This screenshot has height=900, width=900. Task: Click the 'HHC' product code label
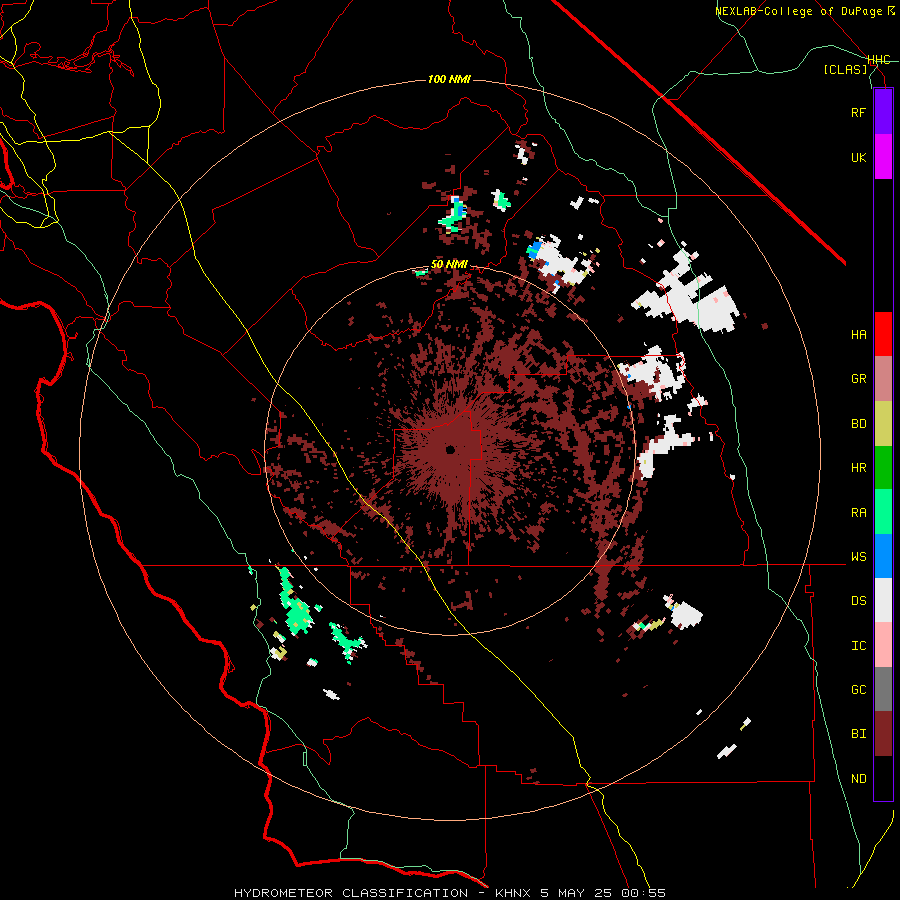point(879,60)
